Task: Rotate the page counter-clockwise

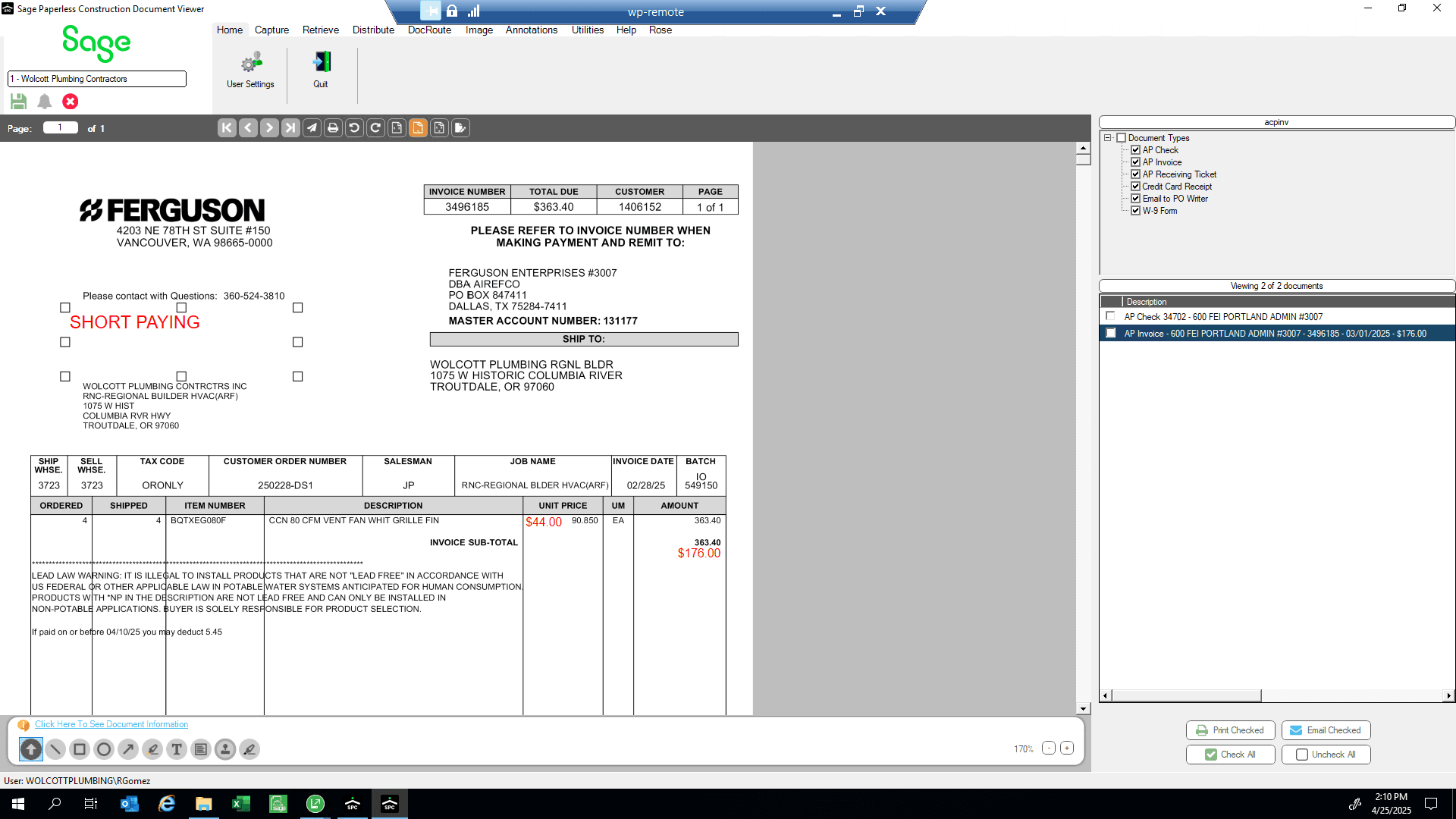Action: tap(354, 127)
